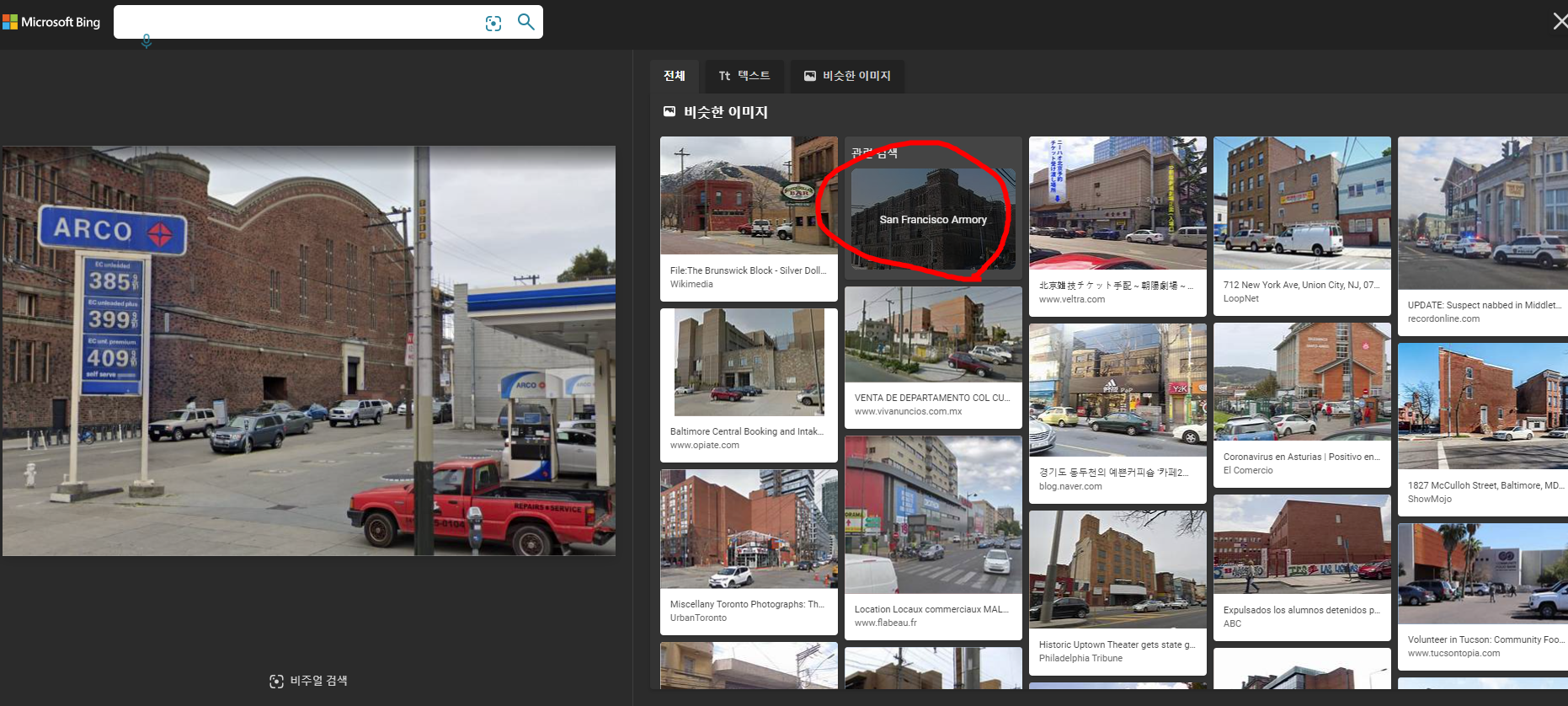Image resolution: width=1568 pixels, height=706 pixels.
Task: Click the recordonline.com source link
Action: coord(1443,319)
